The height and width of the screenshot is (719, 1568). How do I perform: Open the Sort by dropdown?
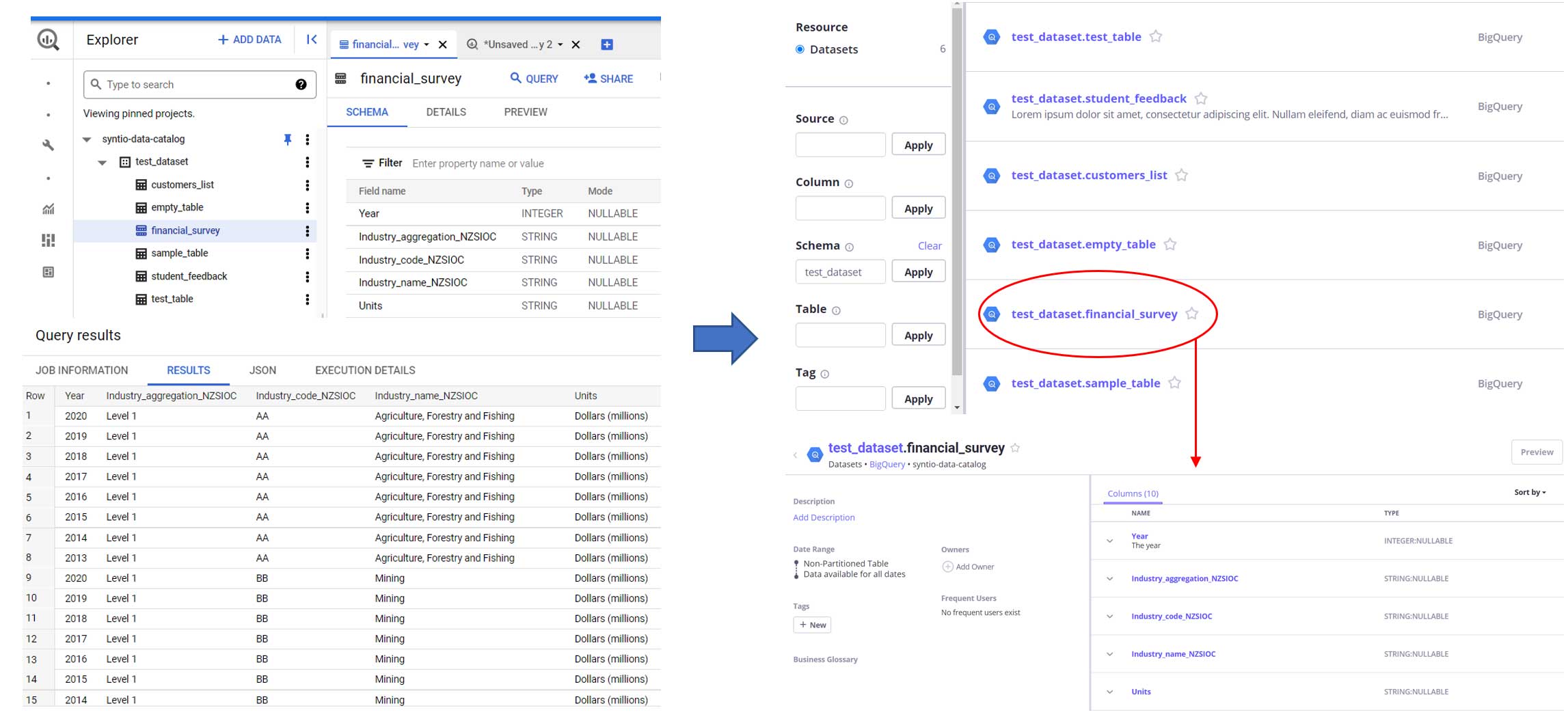(1530, 492)
